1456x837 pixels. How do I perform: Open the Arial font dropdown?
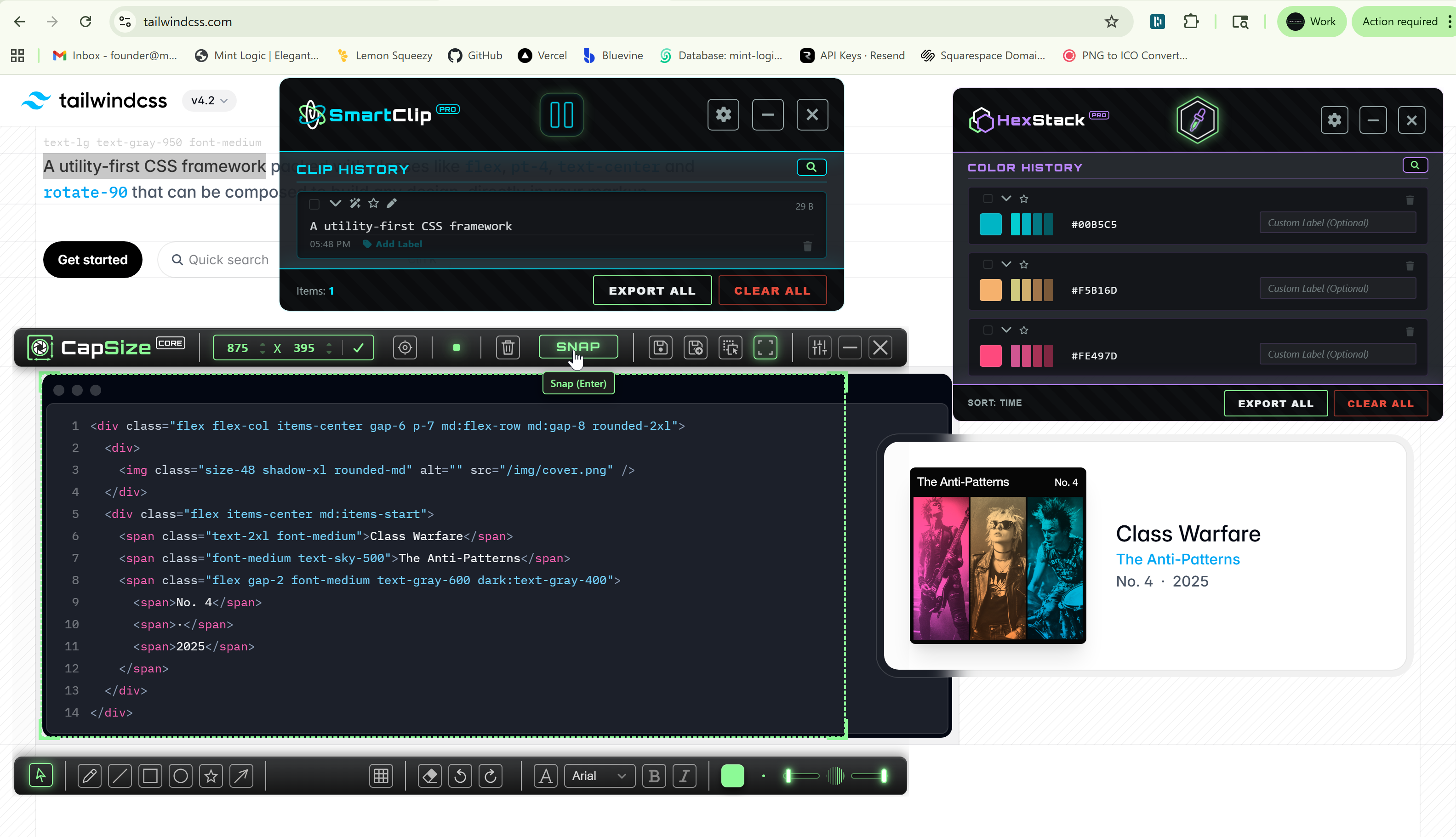(x=599, y=775)
